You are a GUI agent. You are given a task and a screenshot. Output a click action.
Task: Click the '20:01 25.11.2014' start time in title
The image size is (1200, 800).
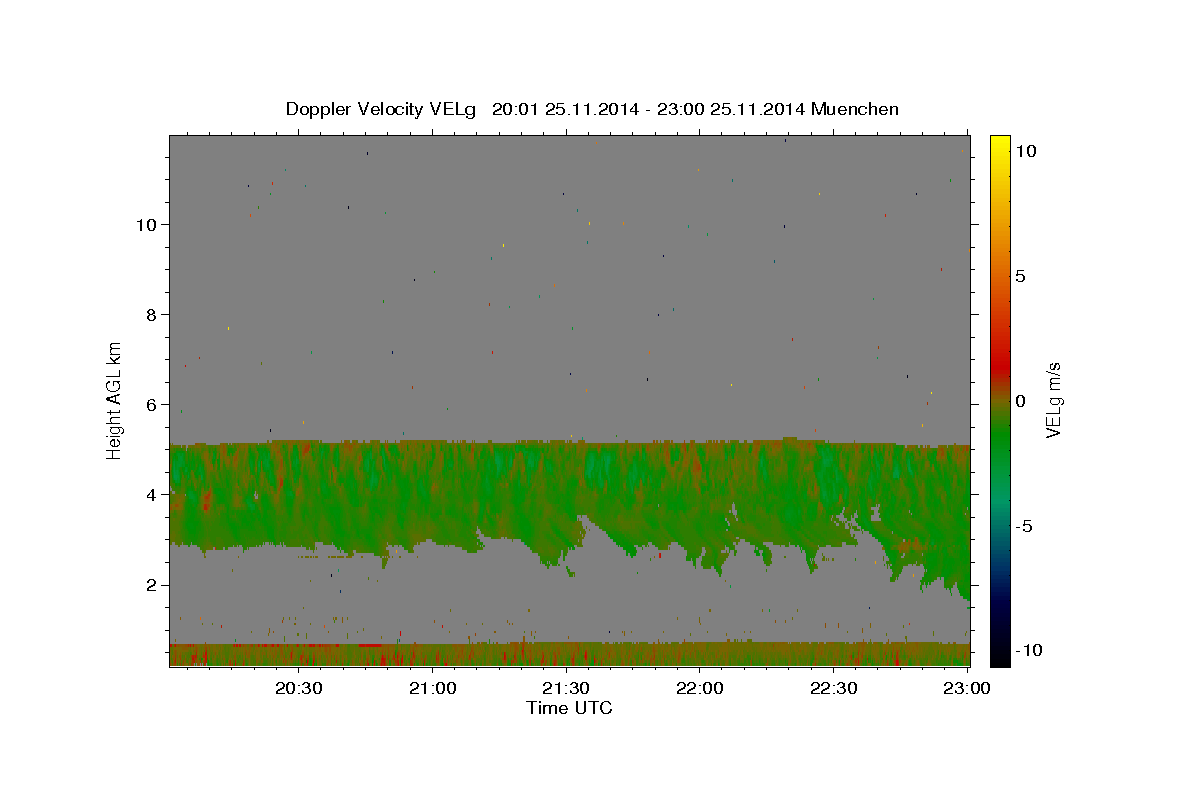(x=564, y=109)
